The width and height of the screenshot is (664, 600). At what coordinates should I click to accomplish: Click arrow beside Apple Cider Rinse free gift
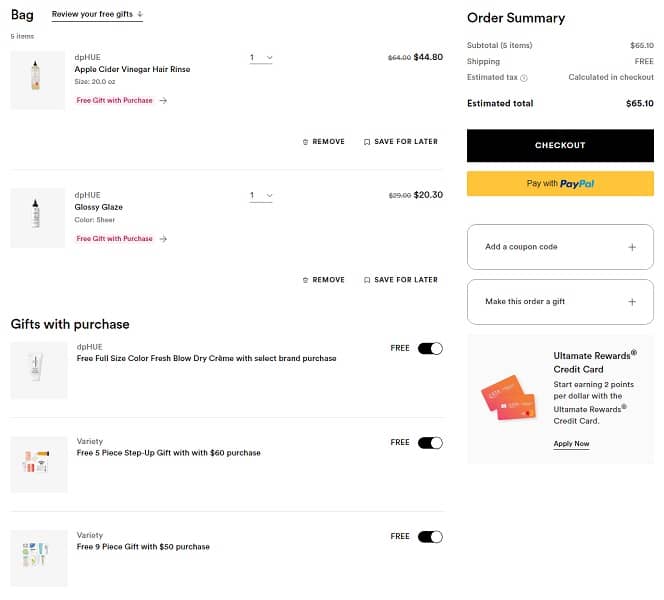click(x=163, y=101)
